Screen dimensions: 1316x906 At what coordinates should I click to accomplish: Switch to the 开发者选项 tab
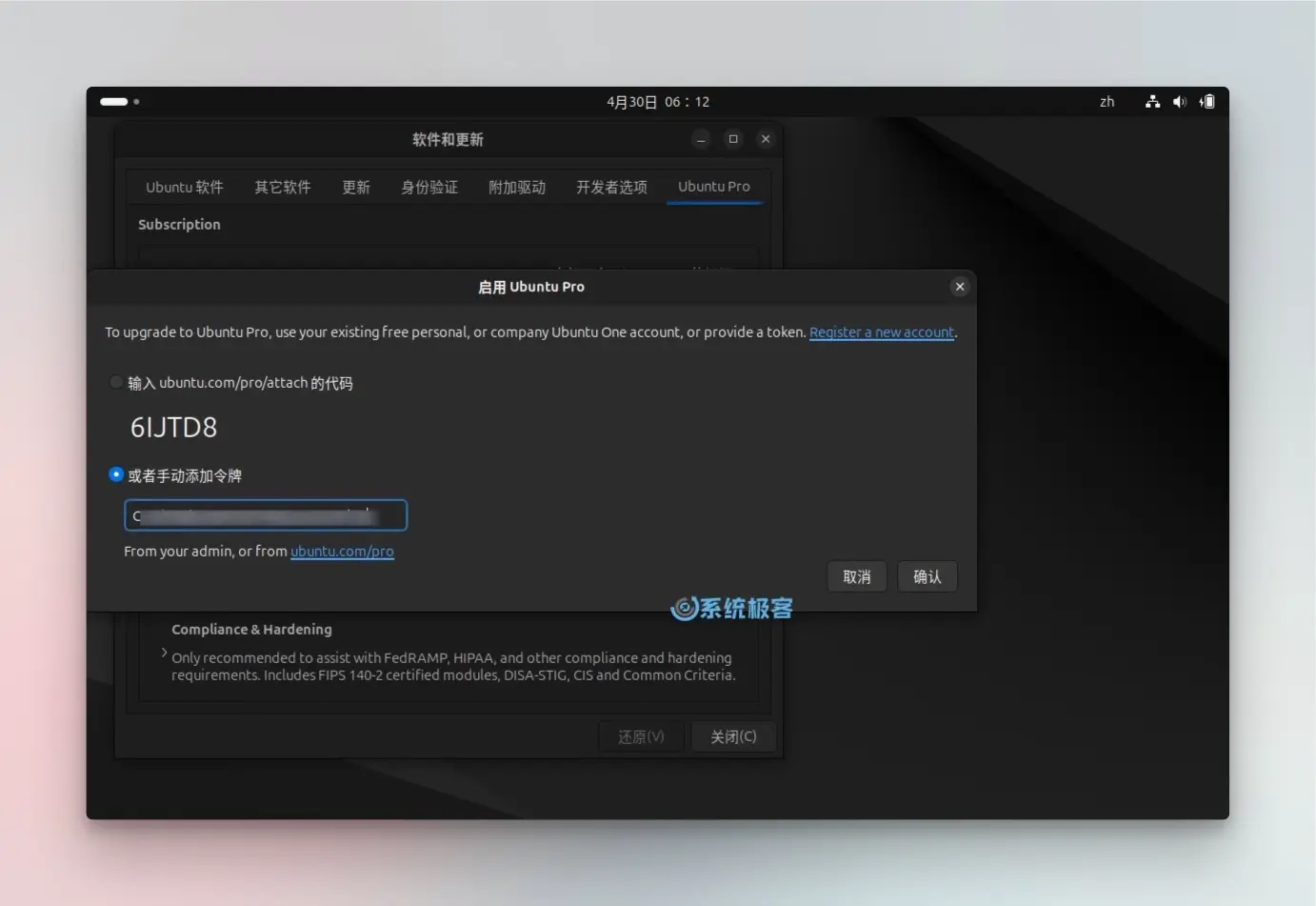(611, 188)
